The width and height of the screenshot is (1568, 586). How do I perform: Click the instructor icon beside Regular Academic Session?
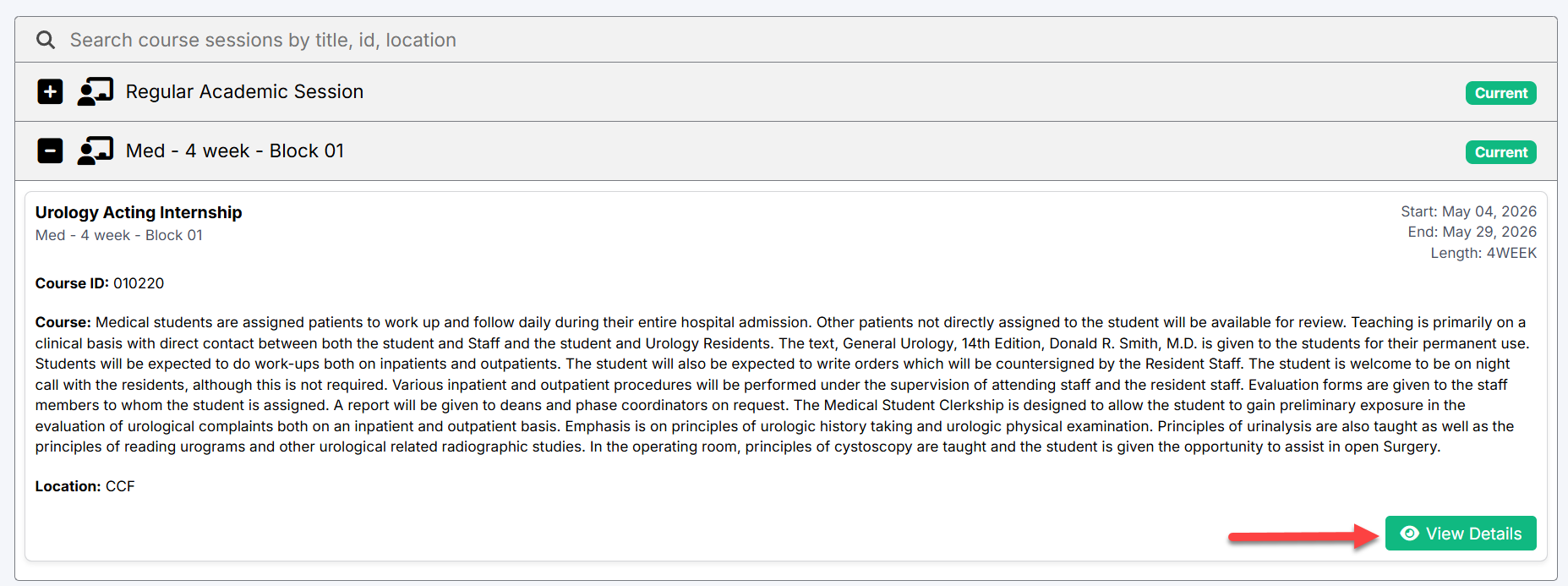(x=95, y=91)
